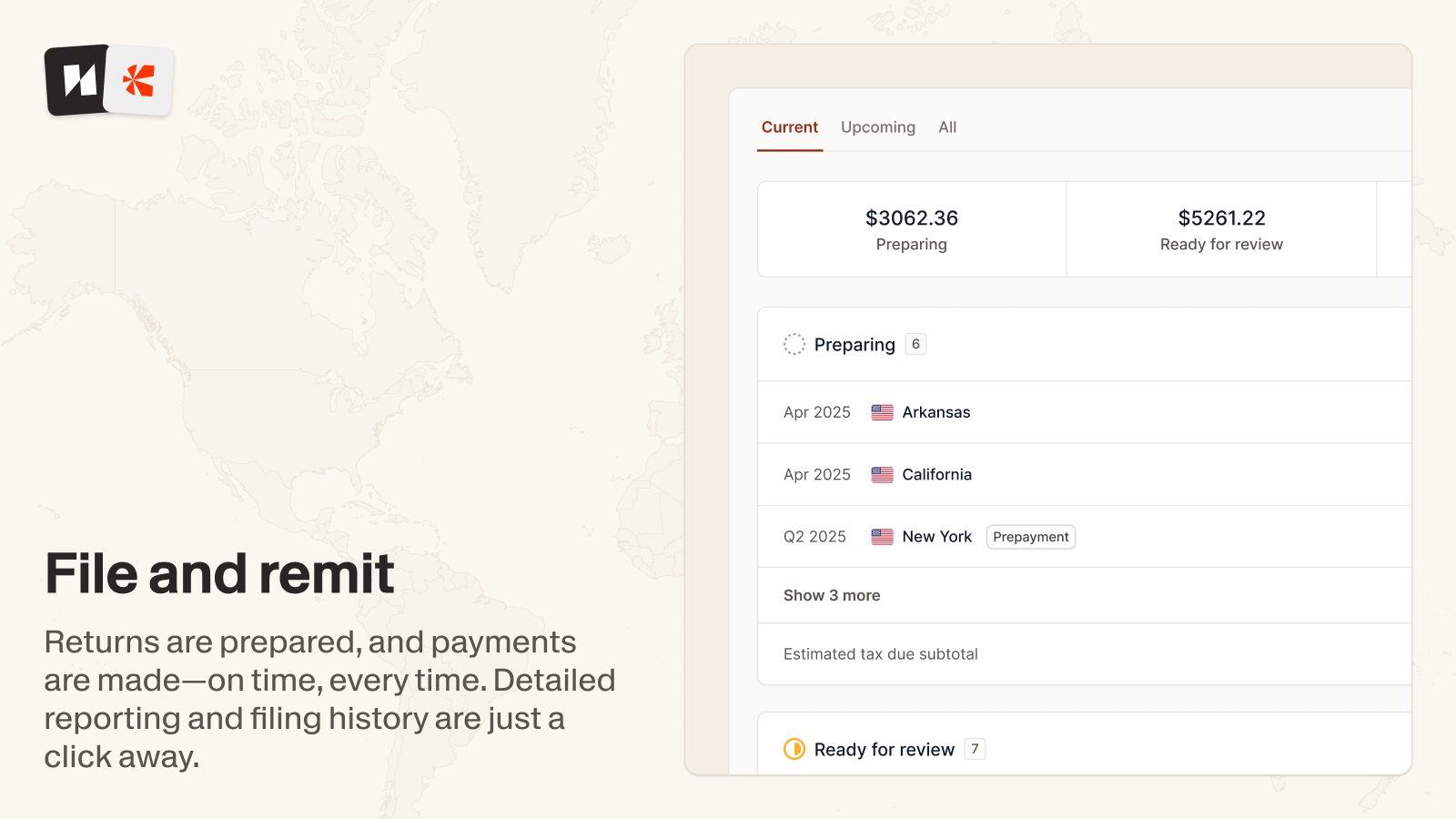Select the All tab
This screenshot has height=819, width=1456.
tap(947, 127)
